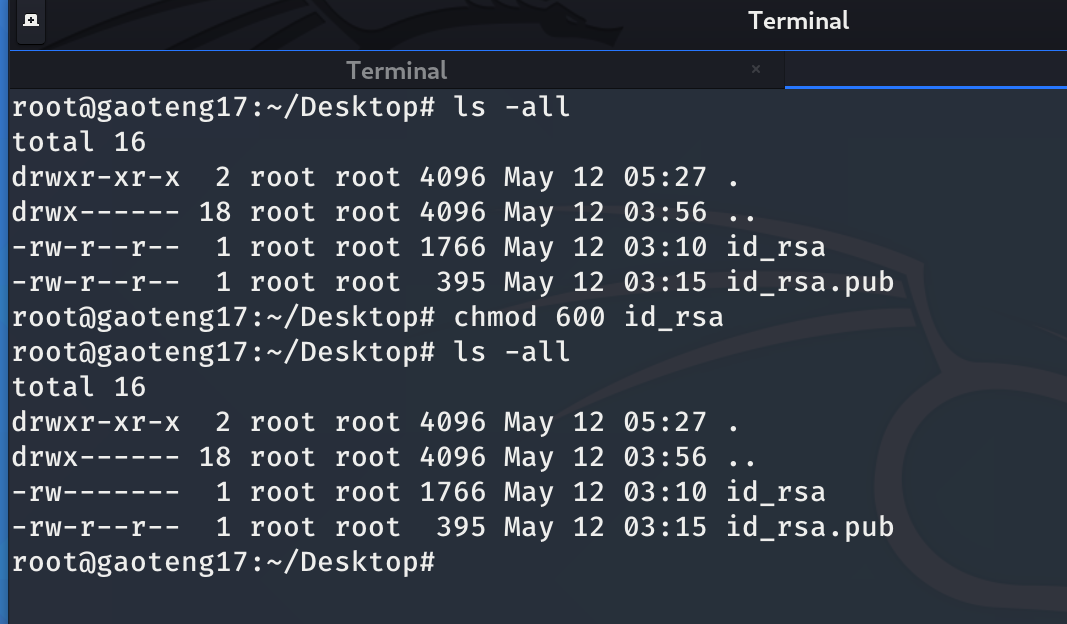Image resolution: width=1067 pixels, height=624 pixels.
Task: Close the inactive Terminal tab
Action: pyautogui.click(x=756, y=70)
